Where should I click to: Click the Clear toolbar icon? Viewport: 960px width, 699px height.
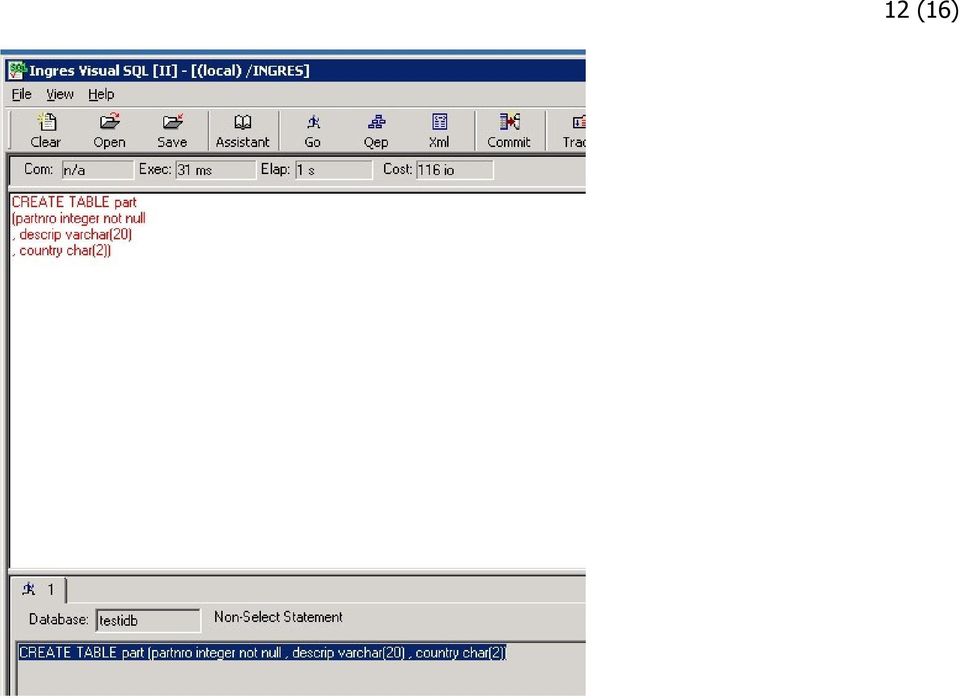(46, 130)
